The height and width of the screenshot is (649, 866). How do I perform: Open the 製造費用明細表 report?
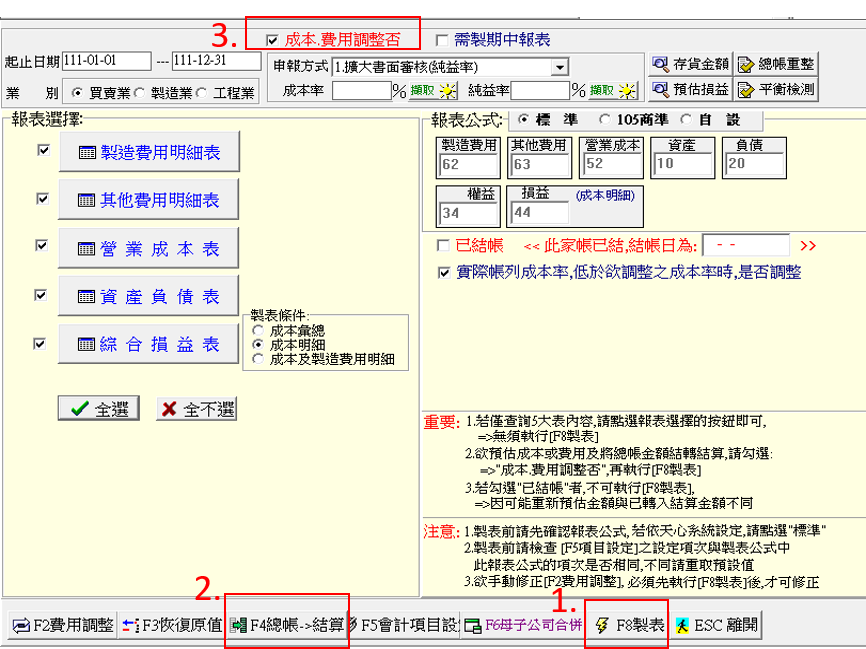pyautogui.click(x=149, y=152)
